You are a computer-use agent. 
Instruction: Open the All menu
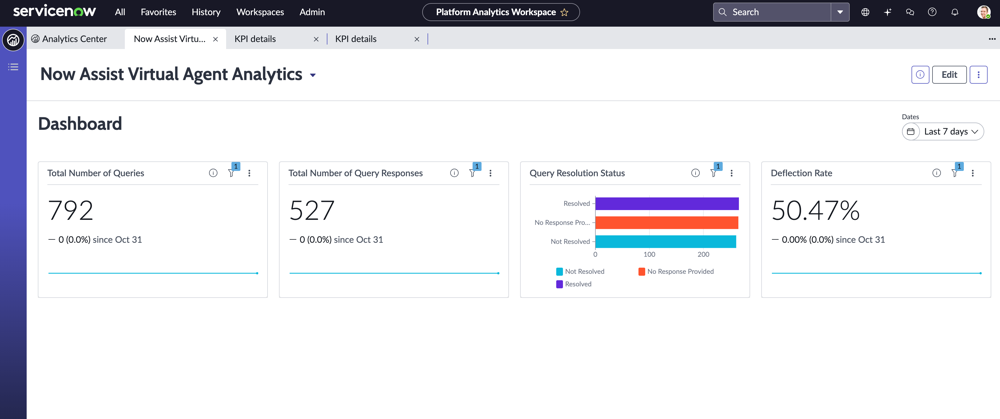pos(120,12)
